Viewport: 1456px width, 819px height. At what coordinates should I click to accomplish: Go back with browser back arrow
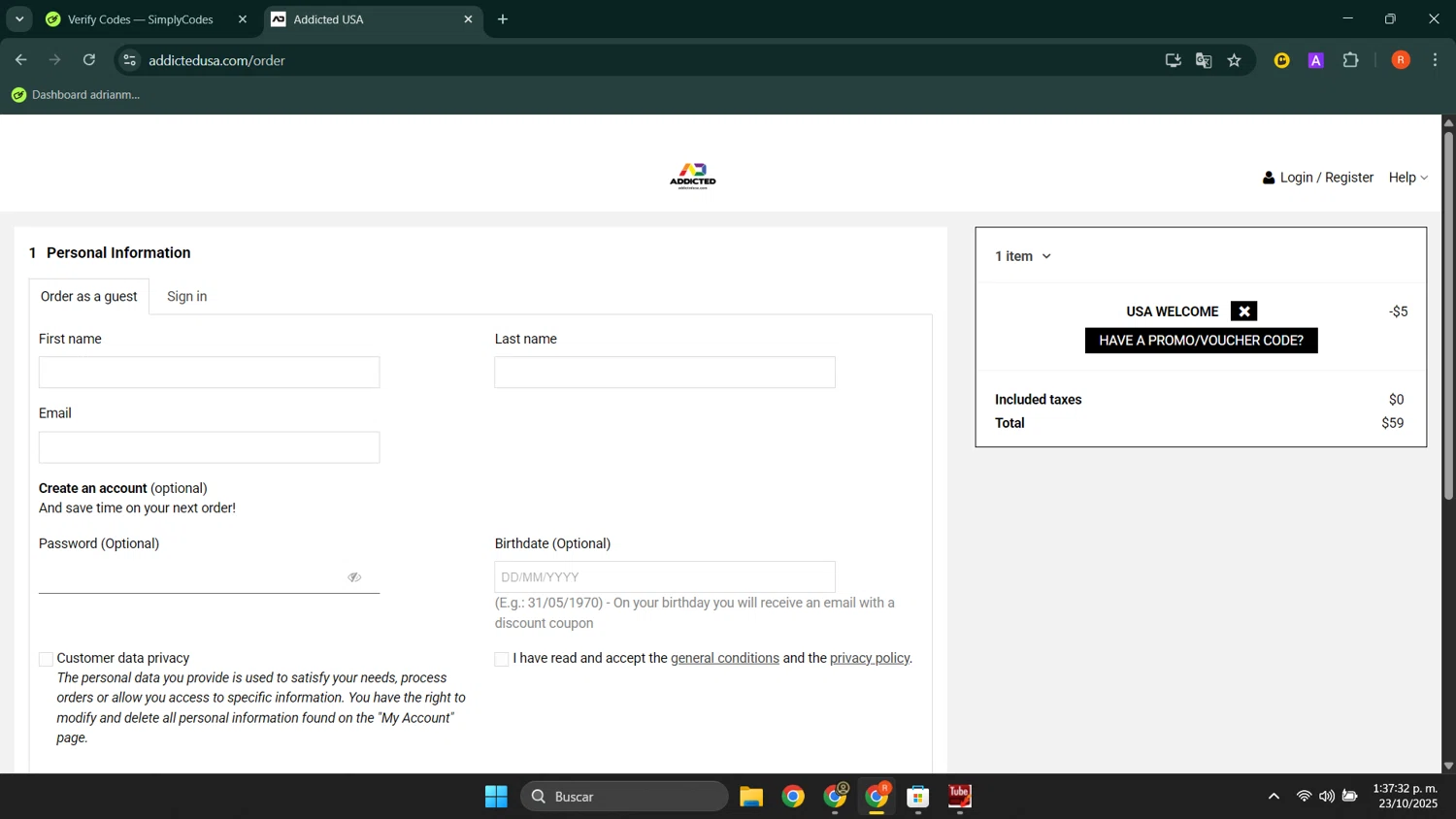pyautogui.click(x=21, y=60)
